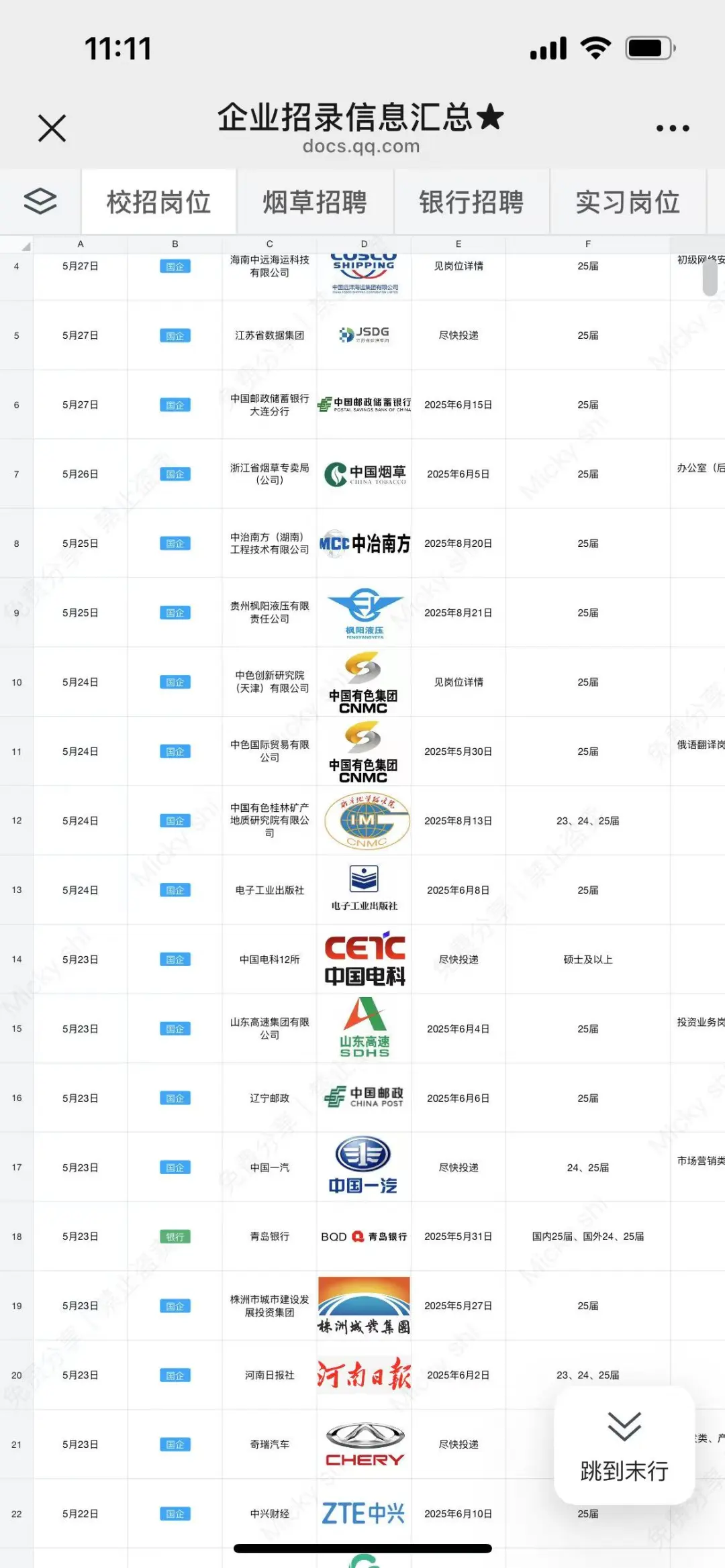Grab the vertical scrollbar handle
725x1568 pixels.
point(710,276)
